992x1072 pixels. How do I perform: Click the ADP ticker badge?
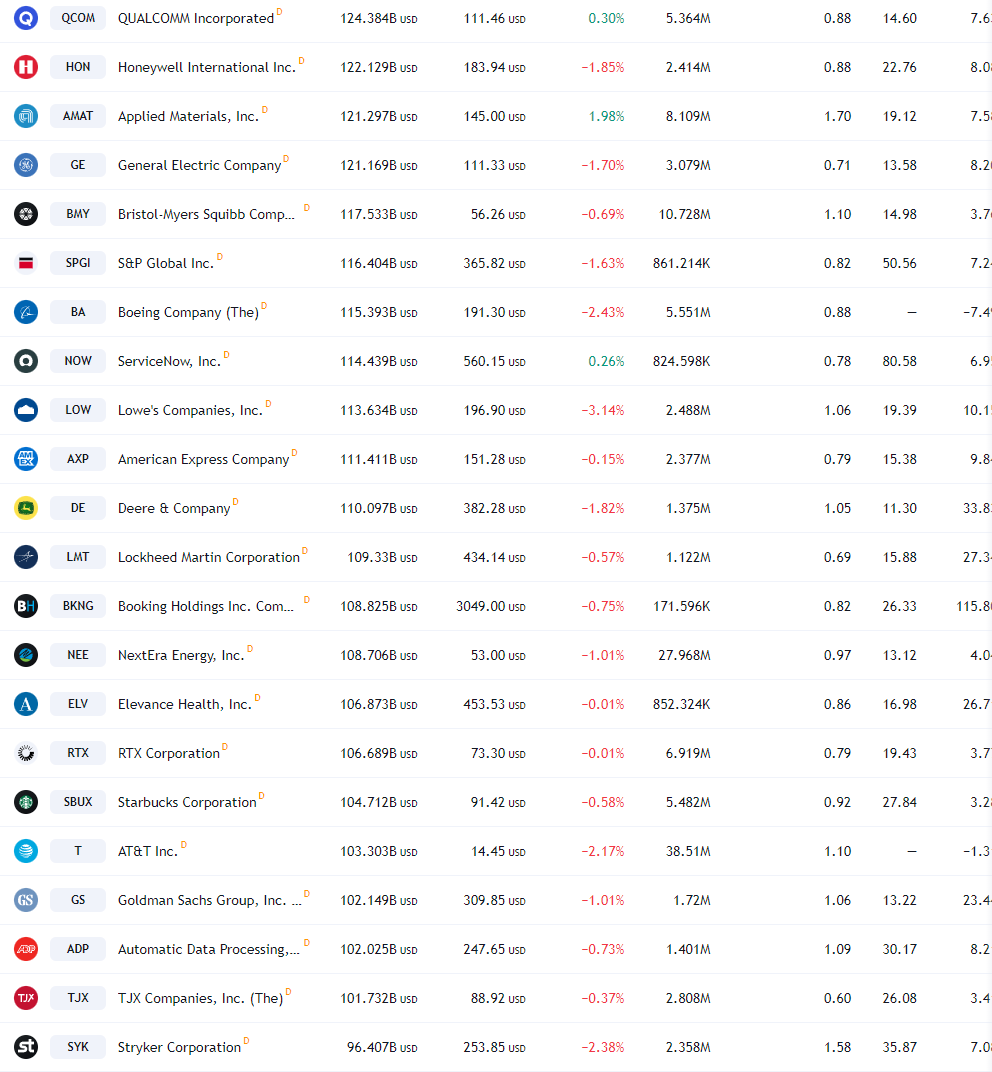[78, 949]
